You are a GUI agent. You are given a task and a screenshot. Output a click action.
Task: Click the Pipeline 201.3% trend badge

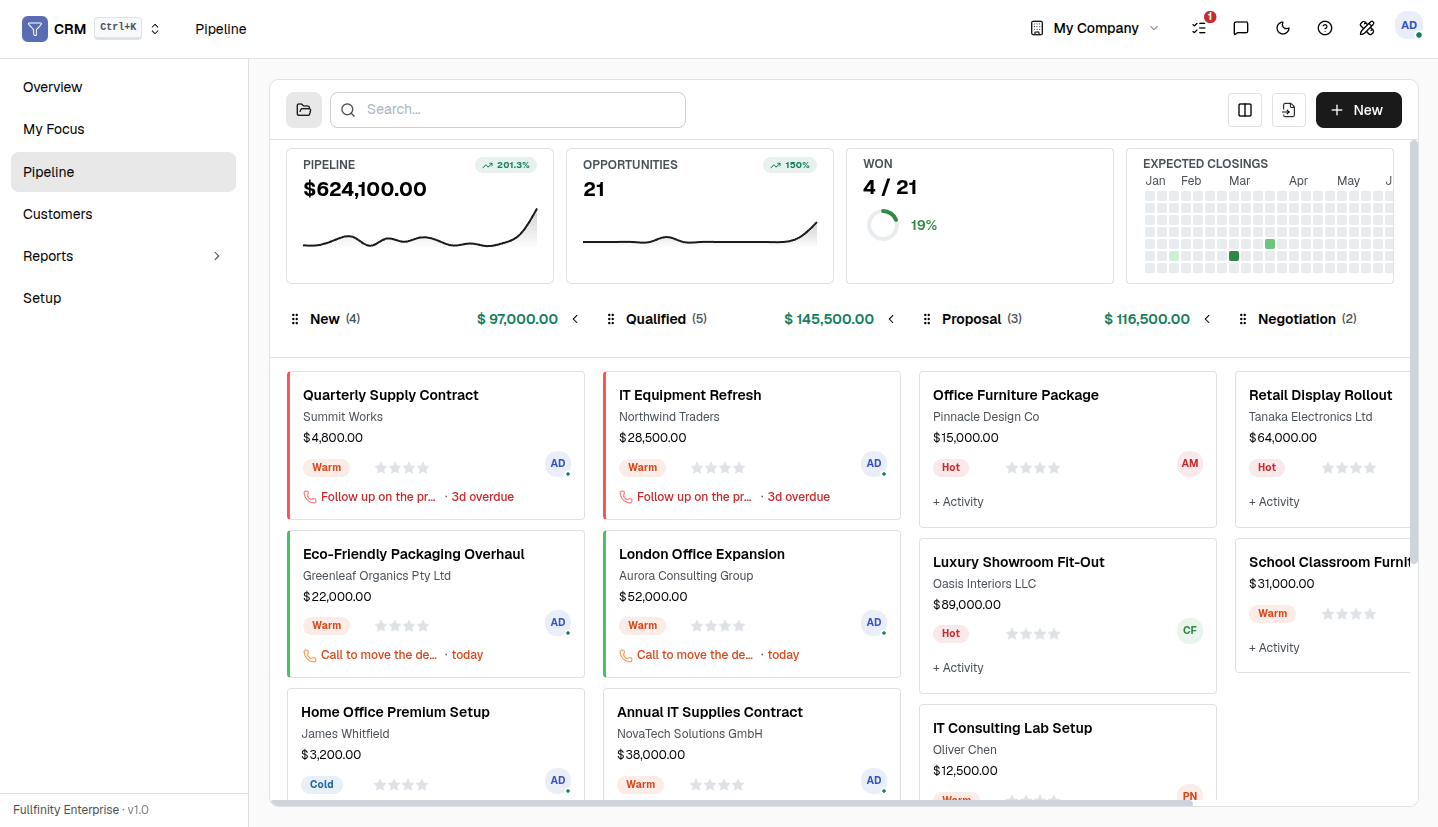click(x=506, y=165)
